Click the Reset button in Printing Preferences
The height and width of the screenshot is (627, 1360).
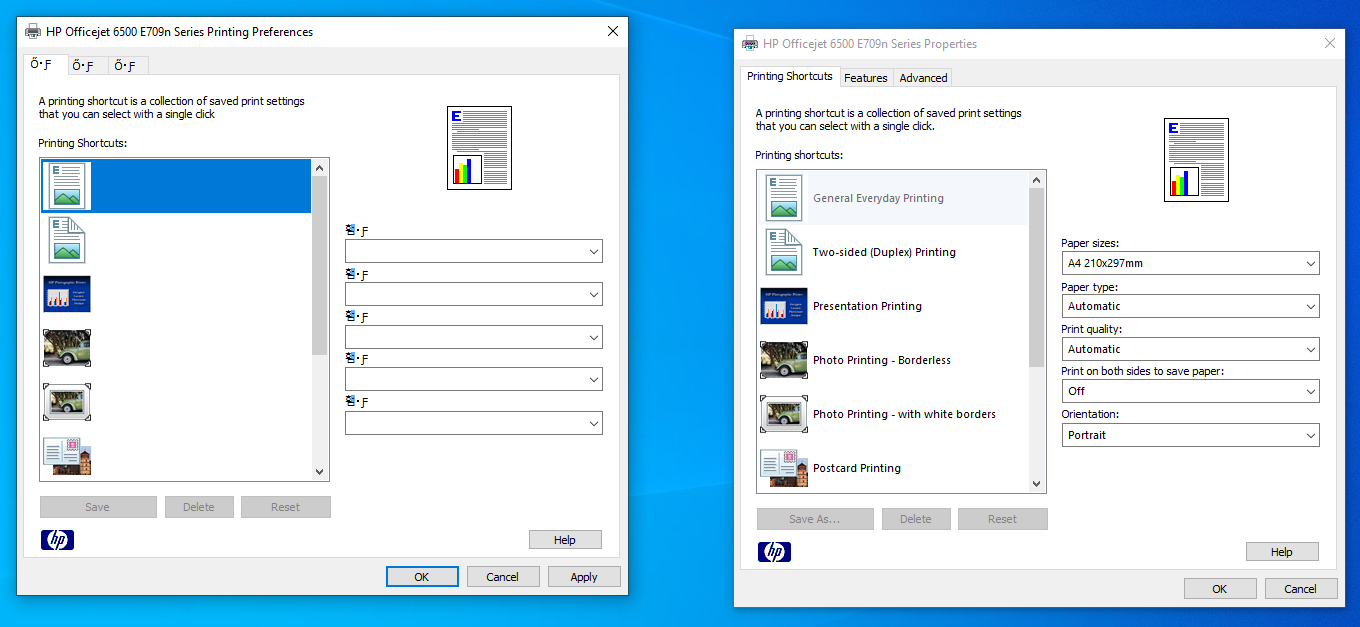click(286, 507)
